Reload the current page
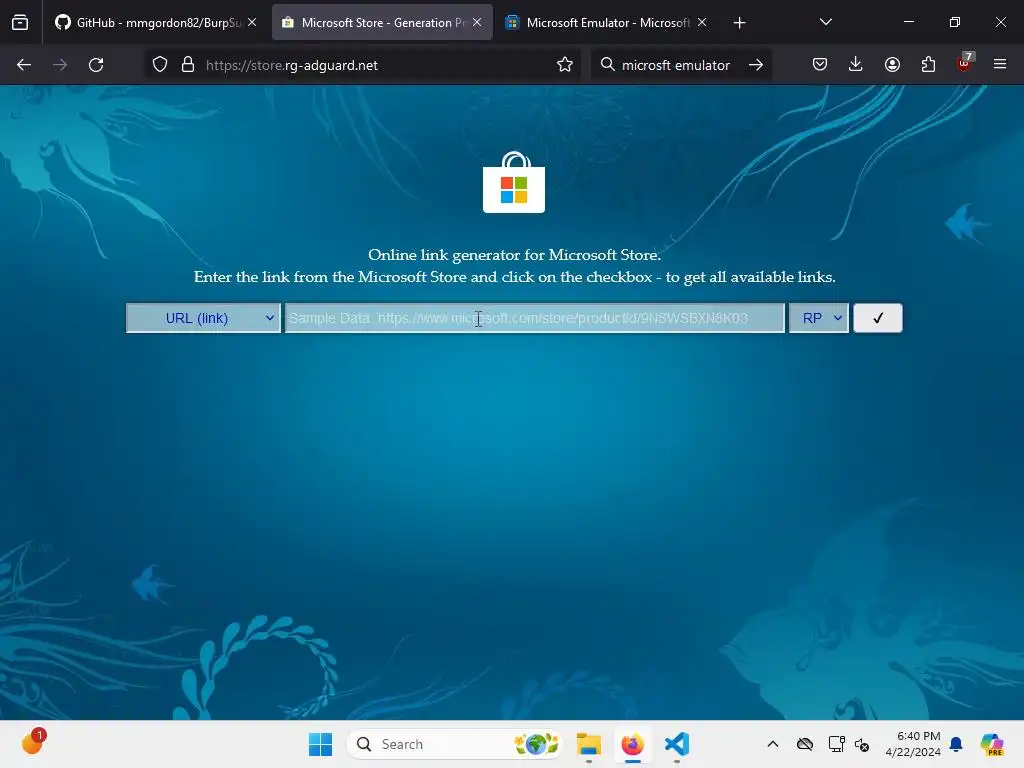 coord(96,65)
